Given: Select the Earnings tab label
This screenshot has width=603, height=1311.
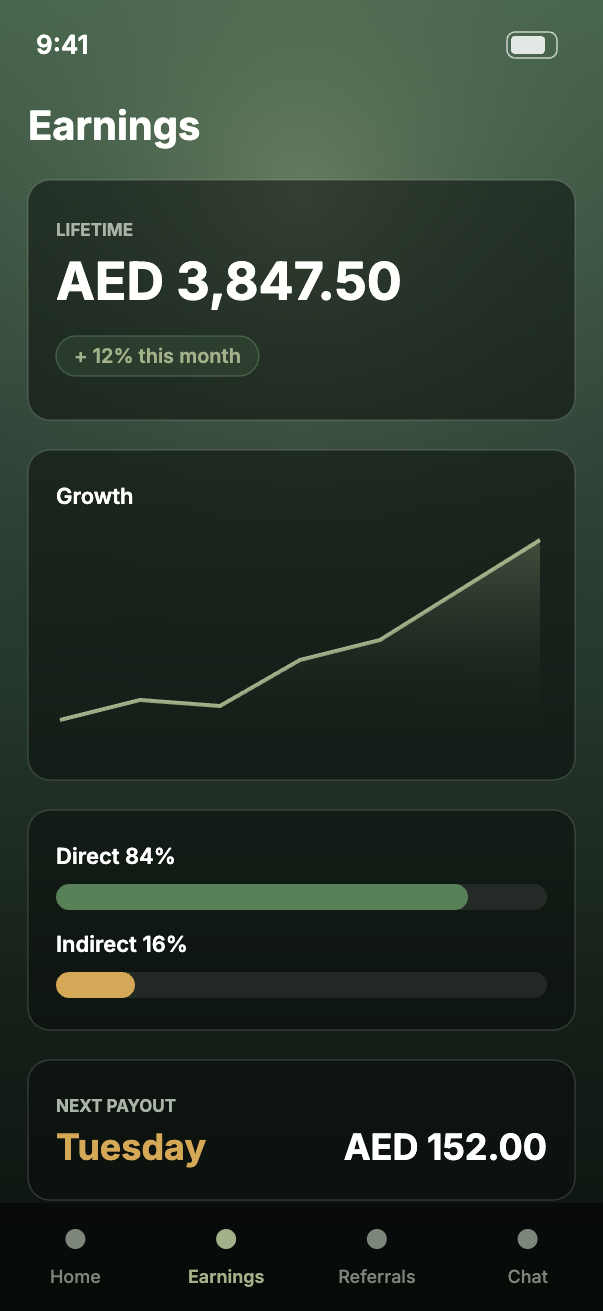Looking at the screenshot, I should 226,1276.
